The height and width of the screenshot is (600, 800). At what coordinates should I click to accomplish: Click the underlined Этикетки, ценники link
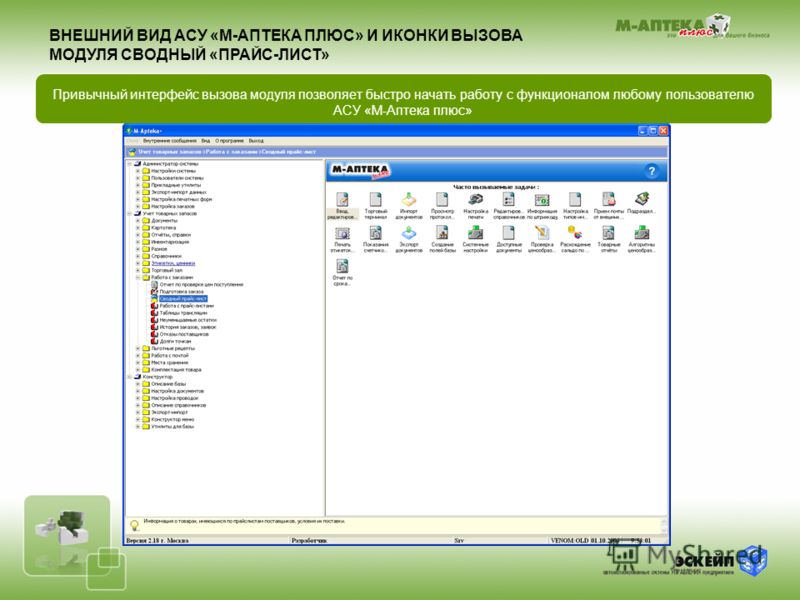click(x=173, y=263)
